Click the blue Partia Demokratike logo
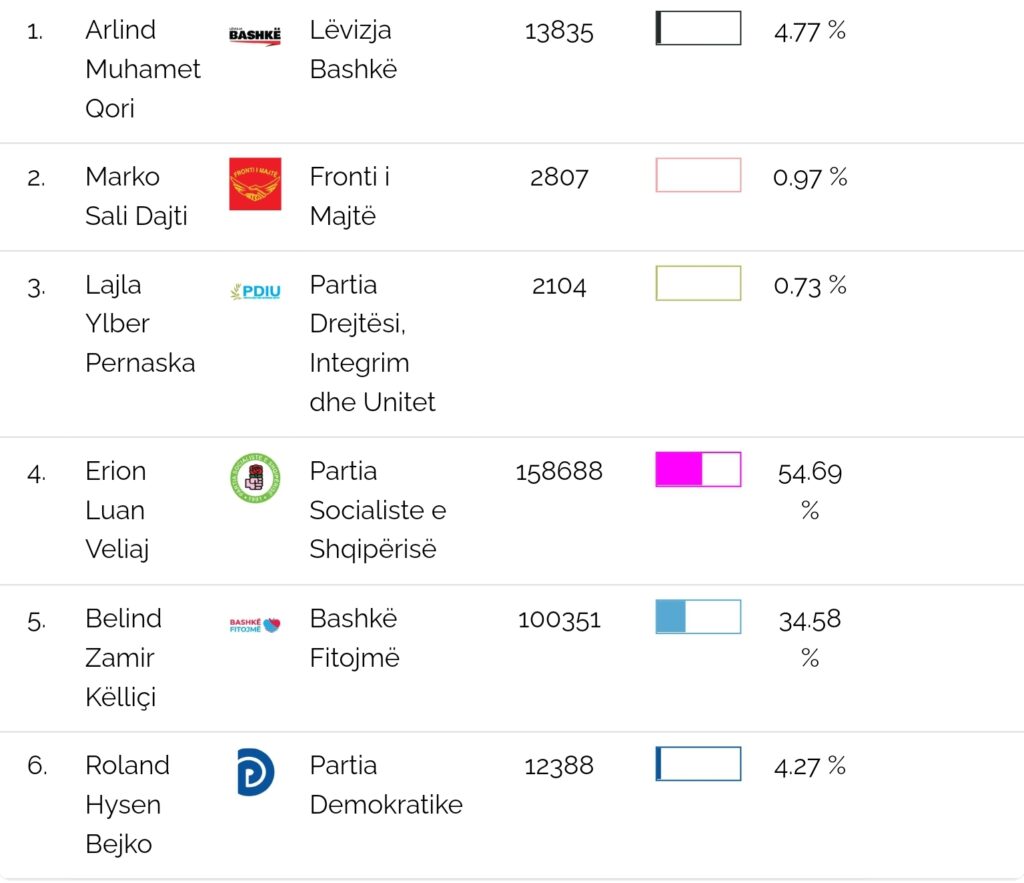Image resolution: width=1024 pixels, height=883 pixels. tap(255, 772)
